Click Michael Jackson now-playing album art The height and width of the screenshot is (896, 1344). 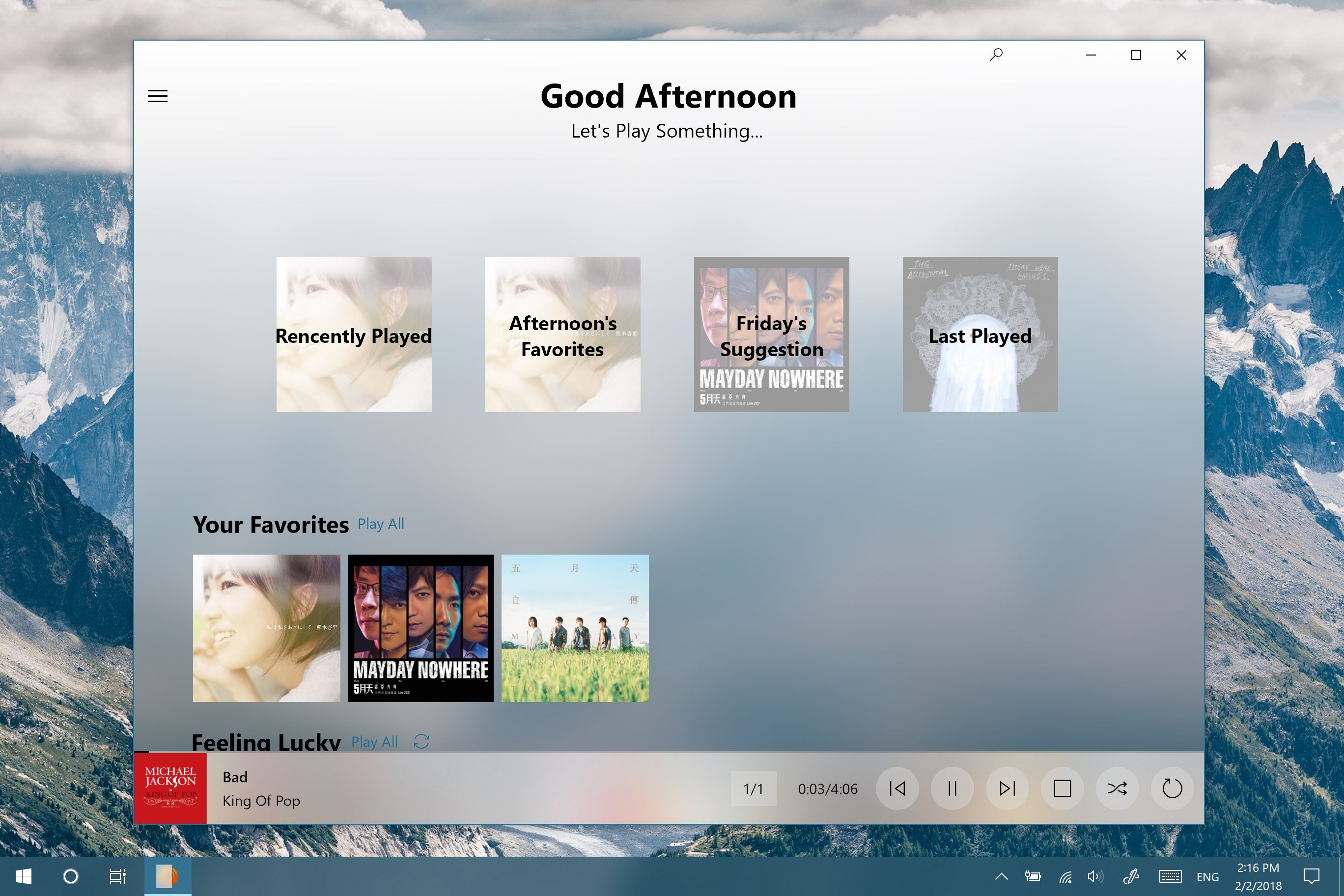pos(170,788)
